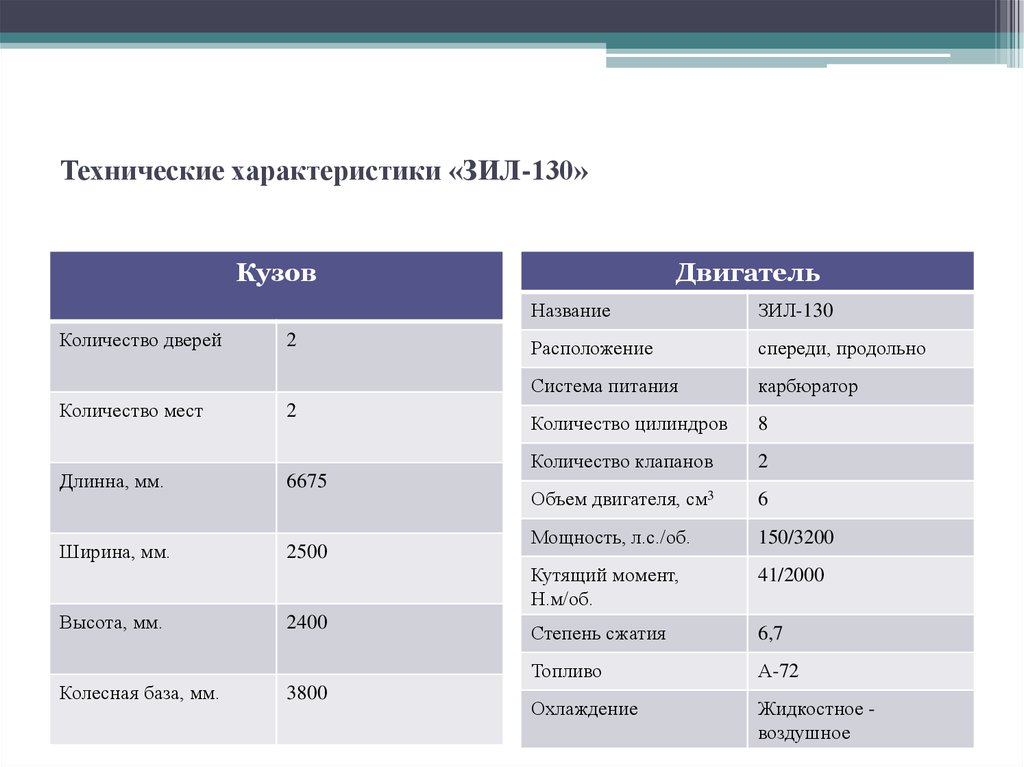Click the «Кутящий момент, Н.м/об.» label
The image size is (1024, 767).
pos(605,587)
